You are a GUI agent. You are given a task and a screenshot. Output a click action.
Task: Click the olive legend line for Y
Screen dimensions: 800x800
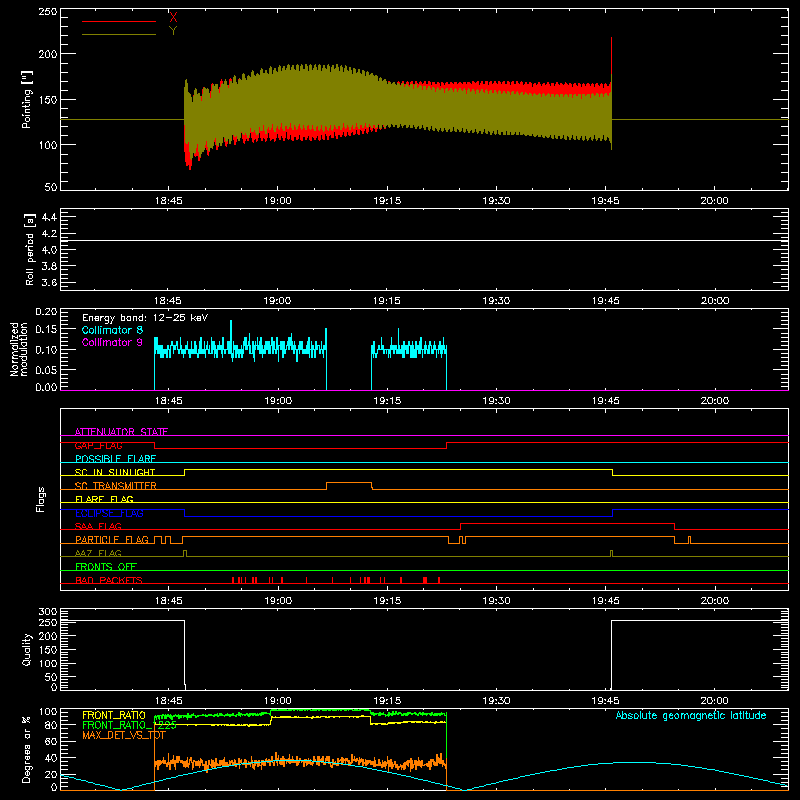(x=119, y=35)
